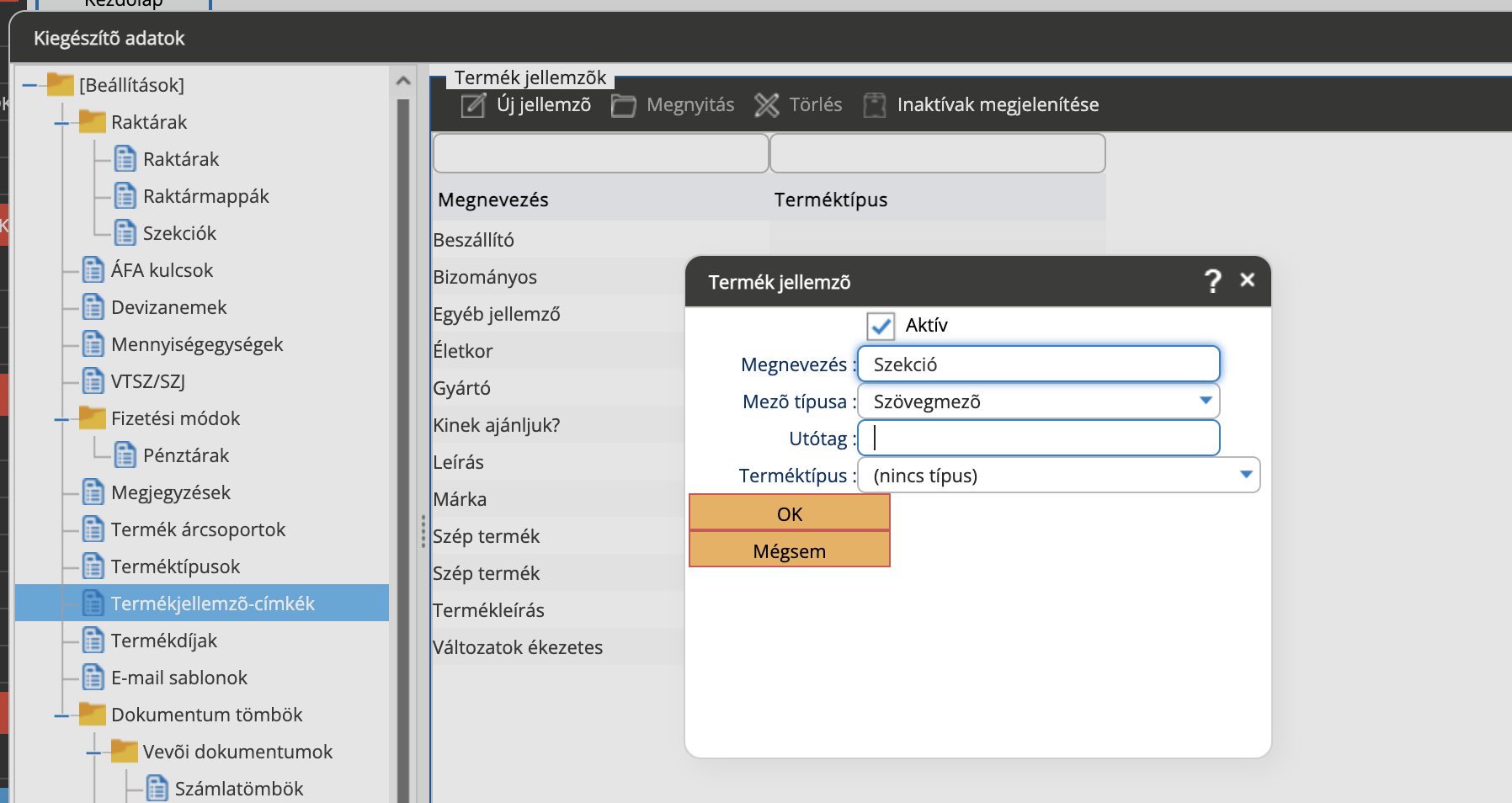This screenshot has height=803, width=1512.
Task: Select E-mail sablonok in the tree
Action: 178,678
